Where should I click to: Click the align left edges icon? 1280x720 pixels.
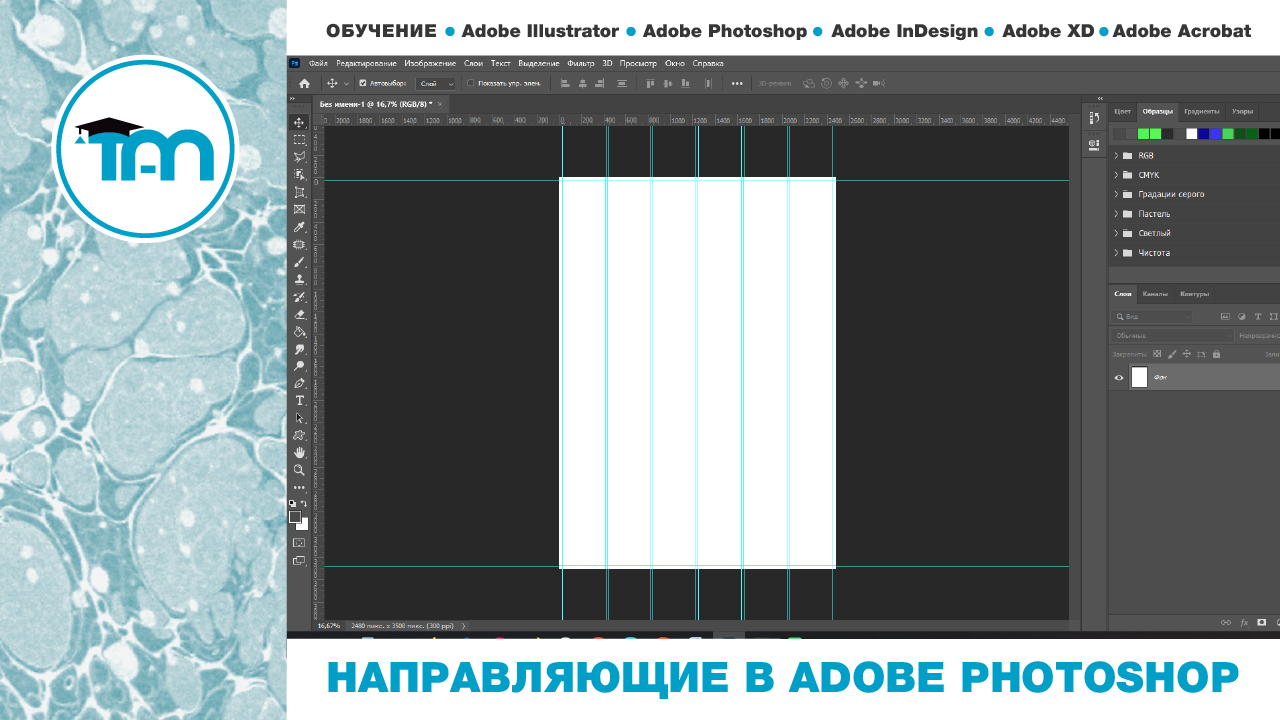coord(564,84)
